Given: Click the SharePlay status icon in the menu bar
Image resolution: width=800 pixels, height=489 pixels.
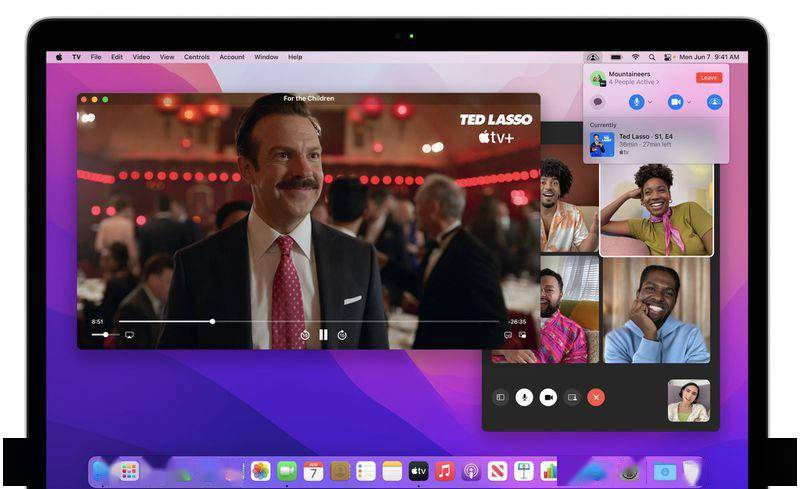Looking at the screenshot, I should pyautogui.click(x=592, y=57).
